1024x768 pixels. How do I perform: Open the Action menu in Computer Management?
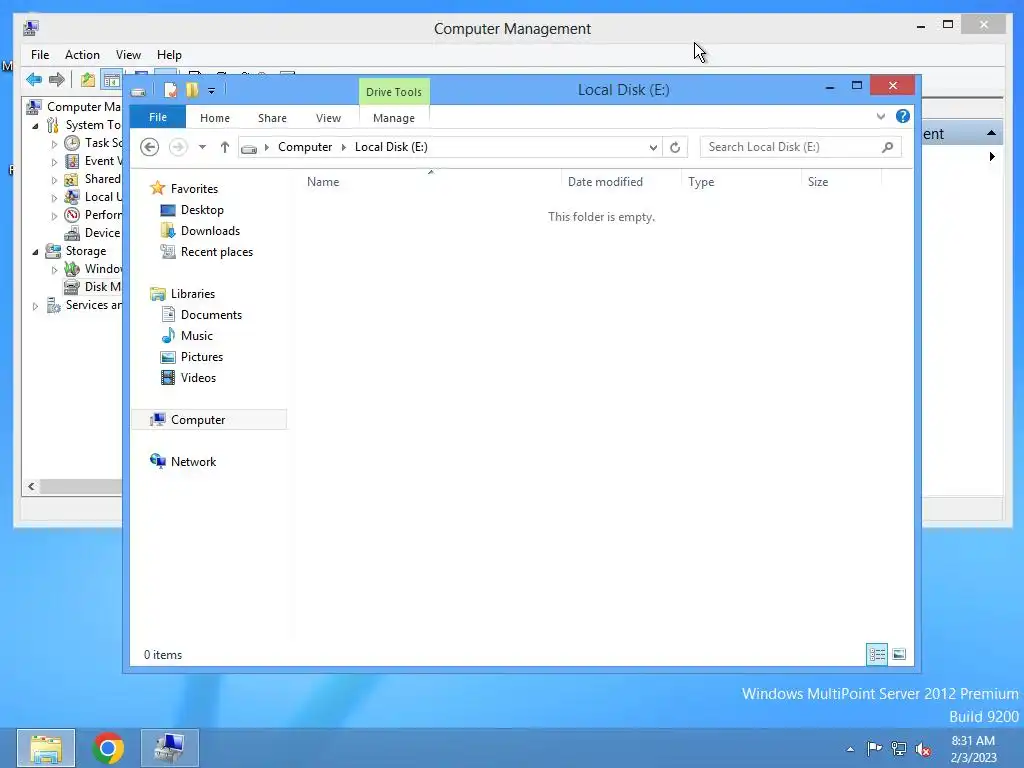point(82,55)
